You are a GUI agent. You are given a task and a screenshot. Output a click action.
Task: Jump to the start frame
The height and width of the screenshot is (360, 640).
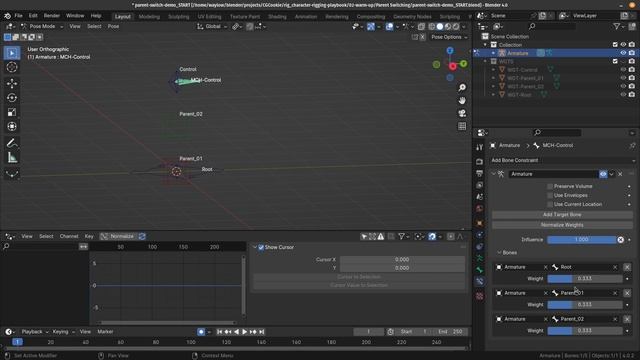(x=219, y=332)
